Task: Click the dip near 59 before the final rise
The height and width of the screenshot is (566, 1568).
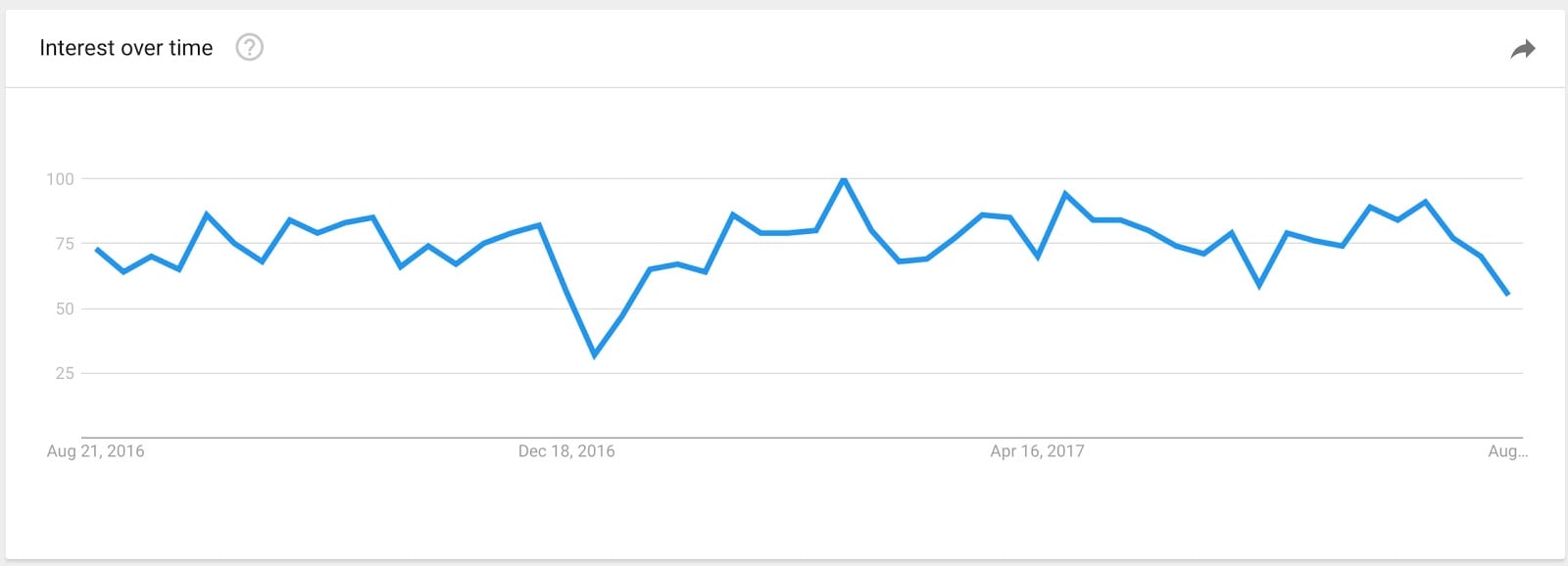Action: click(1259, 286)
